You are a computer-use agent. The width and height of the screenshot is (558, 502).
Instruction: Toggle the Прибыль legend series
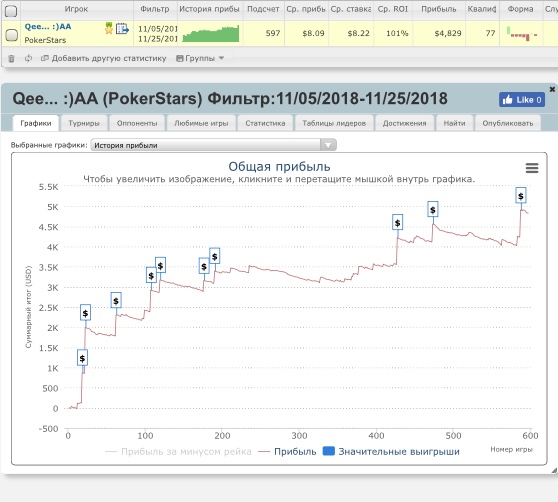click(288, 452)
